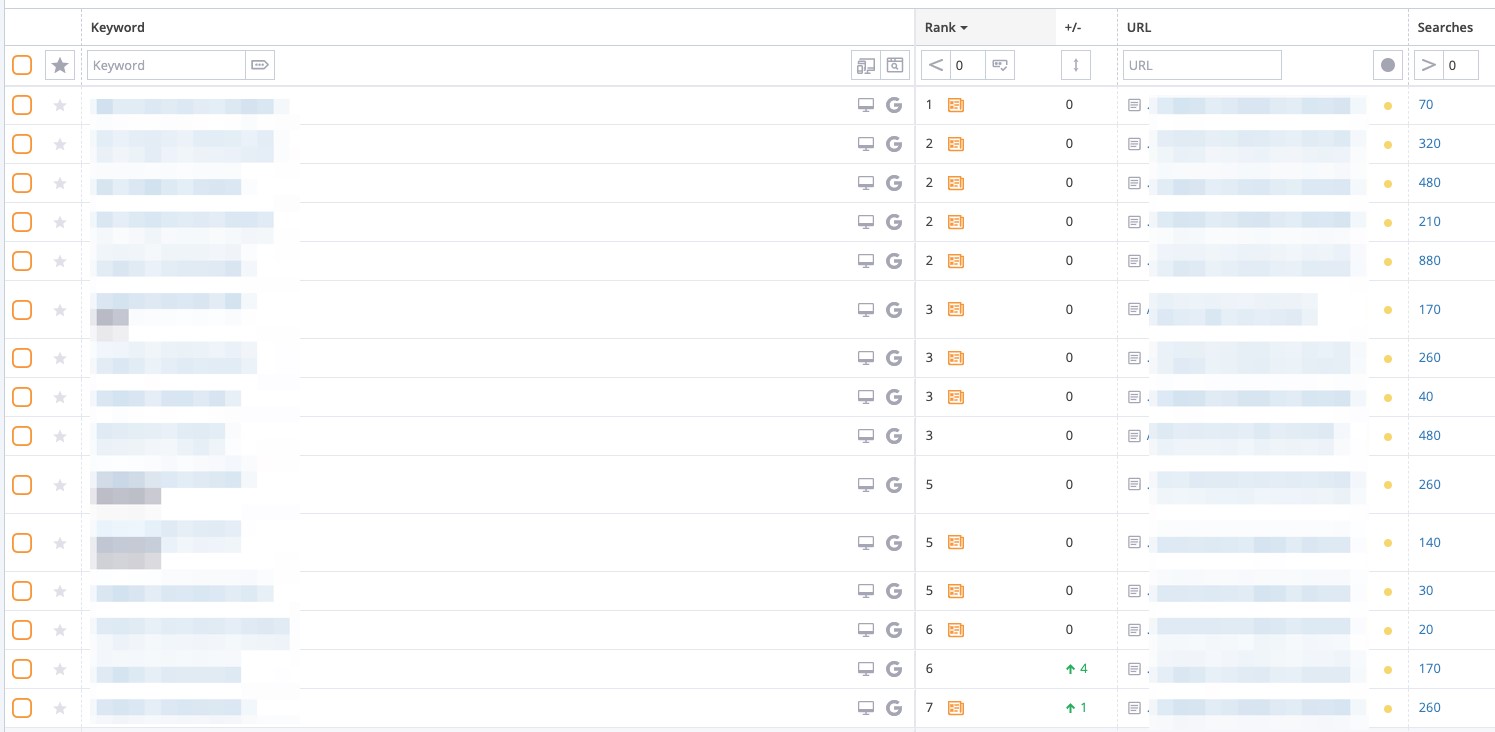Viewport: 1495px width, 732px height.
Task: Change the rank filter less-than operator
Action: pos(935,65)
